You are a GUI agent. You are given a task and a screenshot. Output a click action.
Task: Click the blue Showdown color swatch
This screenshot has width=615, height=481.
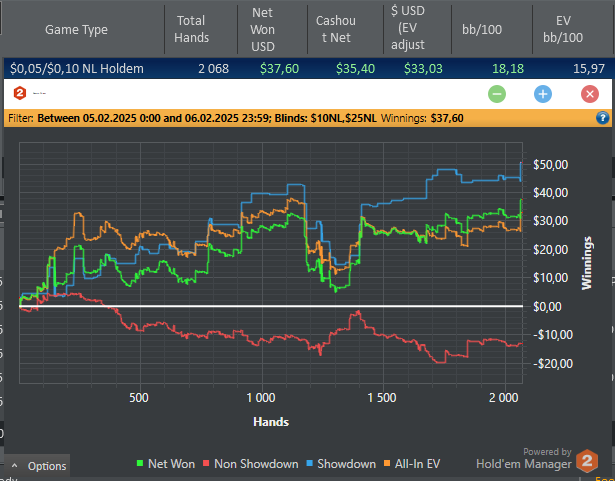coord(309,464)
